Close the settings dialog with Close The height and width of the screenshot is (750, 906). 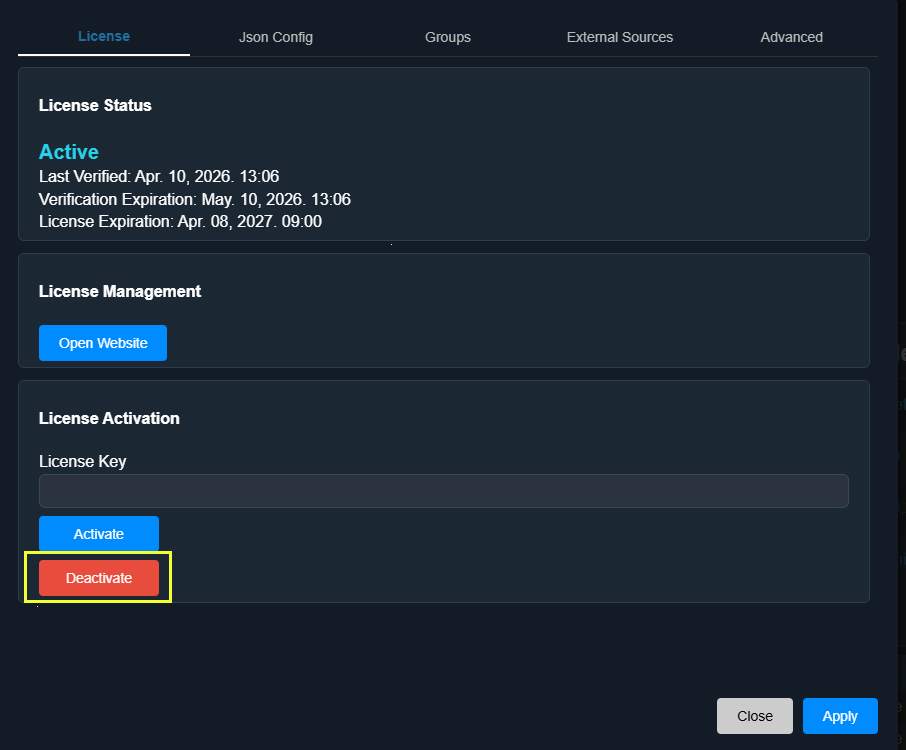click(x=754, y=716)
